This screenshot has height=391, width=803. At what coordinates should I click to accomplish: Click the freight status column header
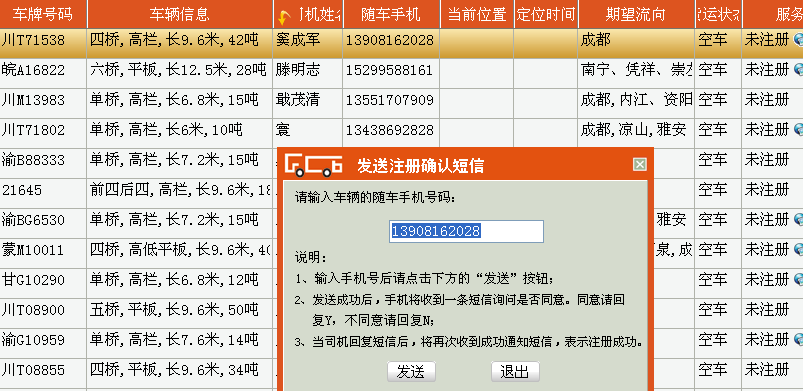(x=718, y=14)
